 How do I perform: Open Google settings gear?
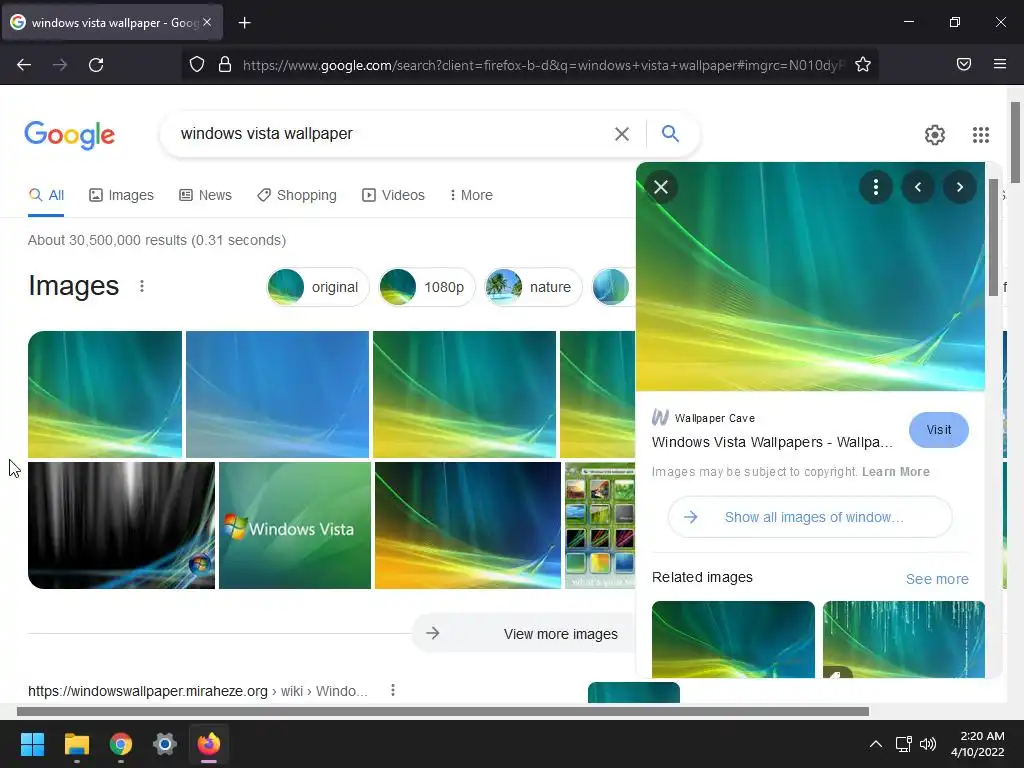click(935, 135)
